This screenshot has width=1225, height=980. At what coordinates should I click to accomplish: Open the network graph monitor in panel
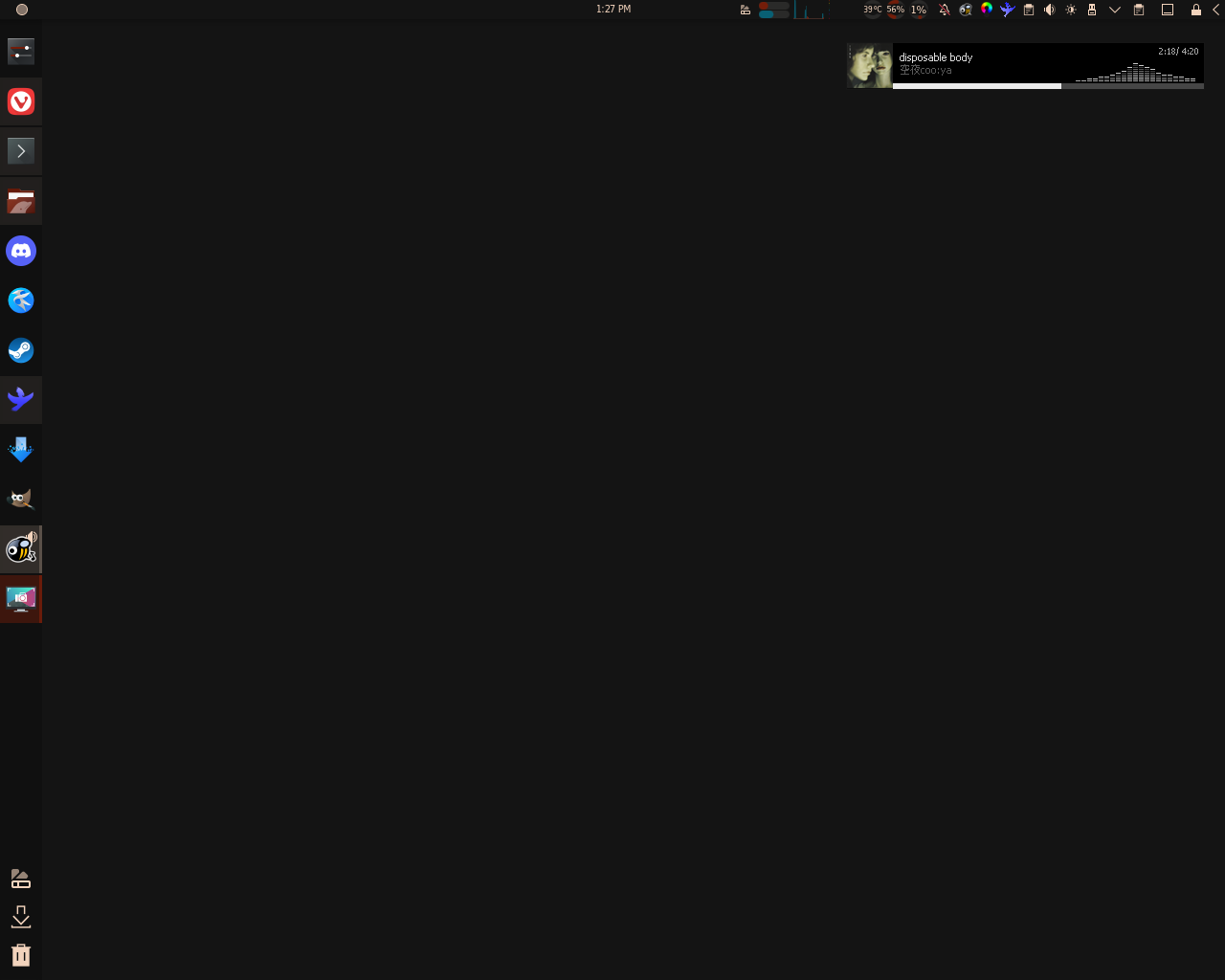pyautogui.click(x=810, y=10)
